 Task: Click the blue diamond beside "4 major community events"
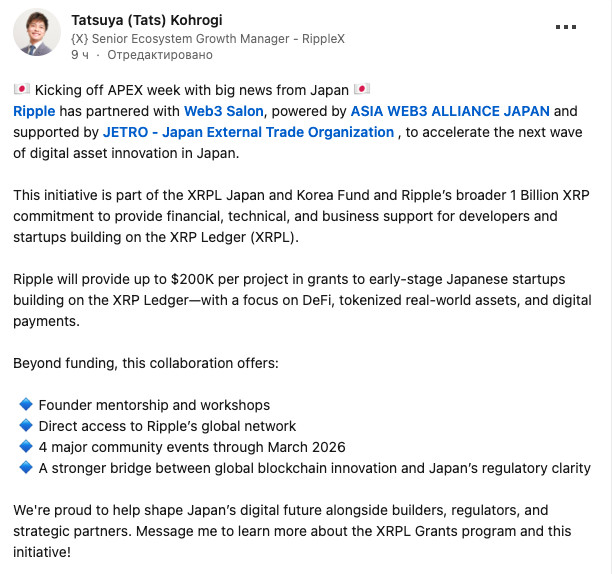pos(26,447)
